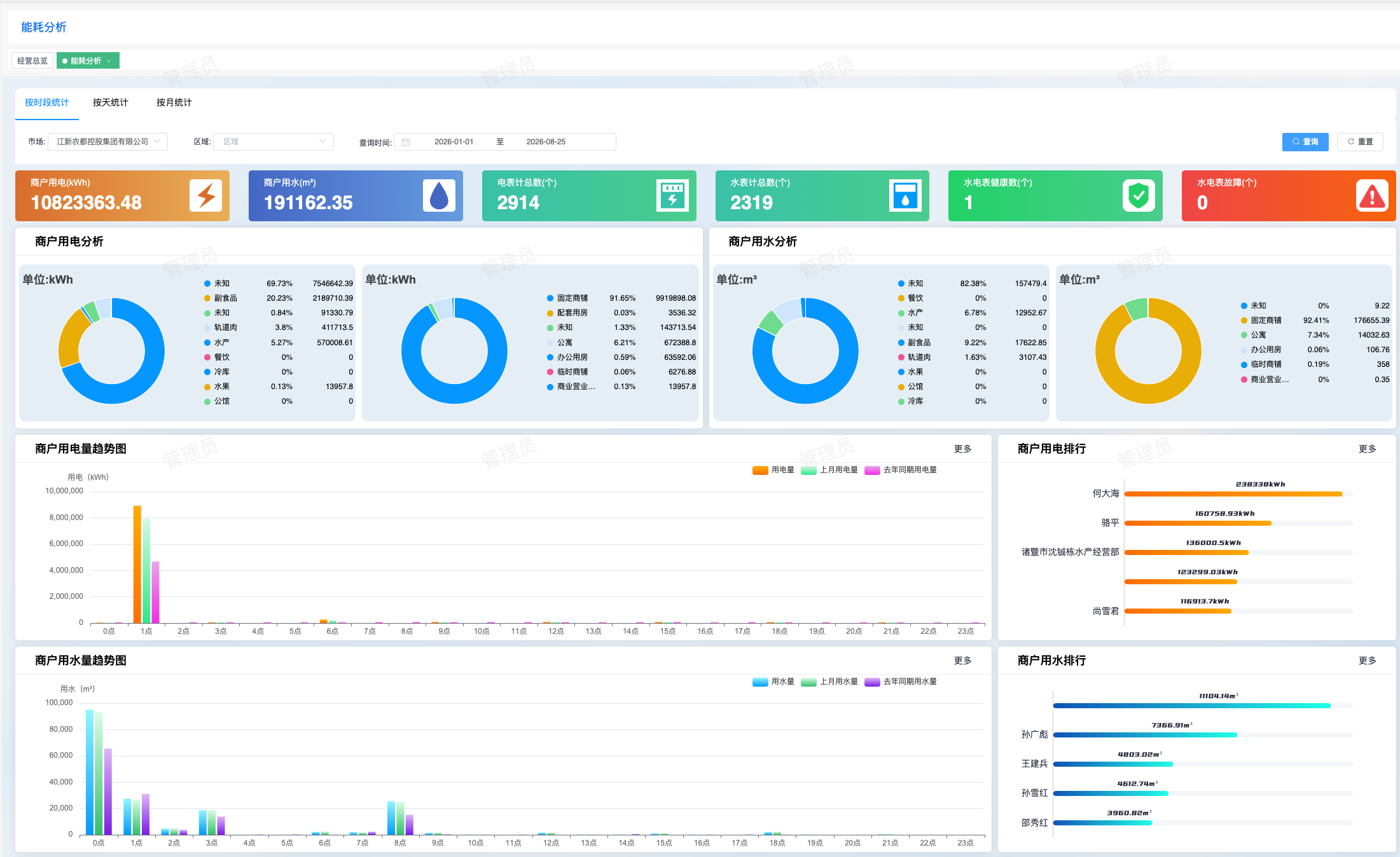Viewport: 1400px width, 857px height.
Task: Click the 查询 button
Action: [x=1305, y=142]
